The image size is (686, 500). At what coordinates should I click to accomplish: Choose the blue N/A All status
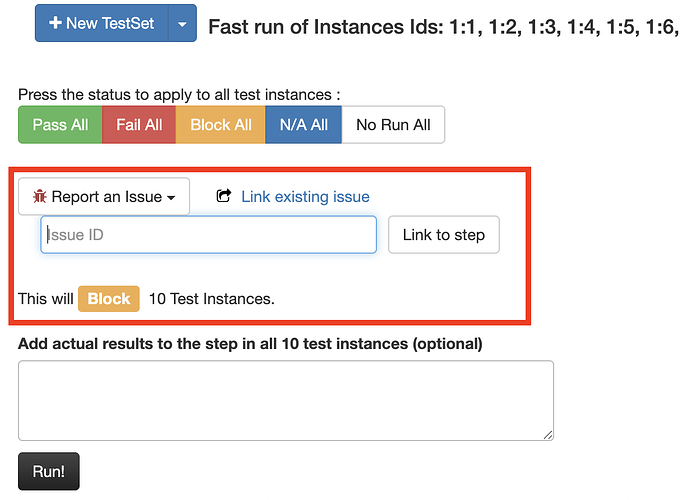[x=303, y=125]
